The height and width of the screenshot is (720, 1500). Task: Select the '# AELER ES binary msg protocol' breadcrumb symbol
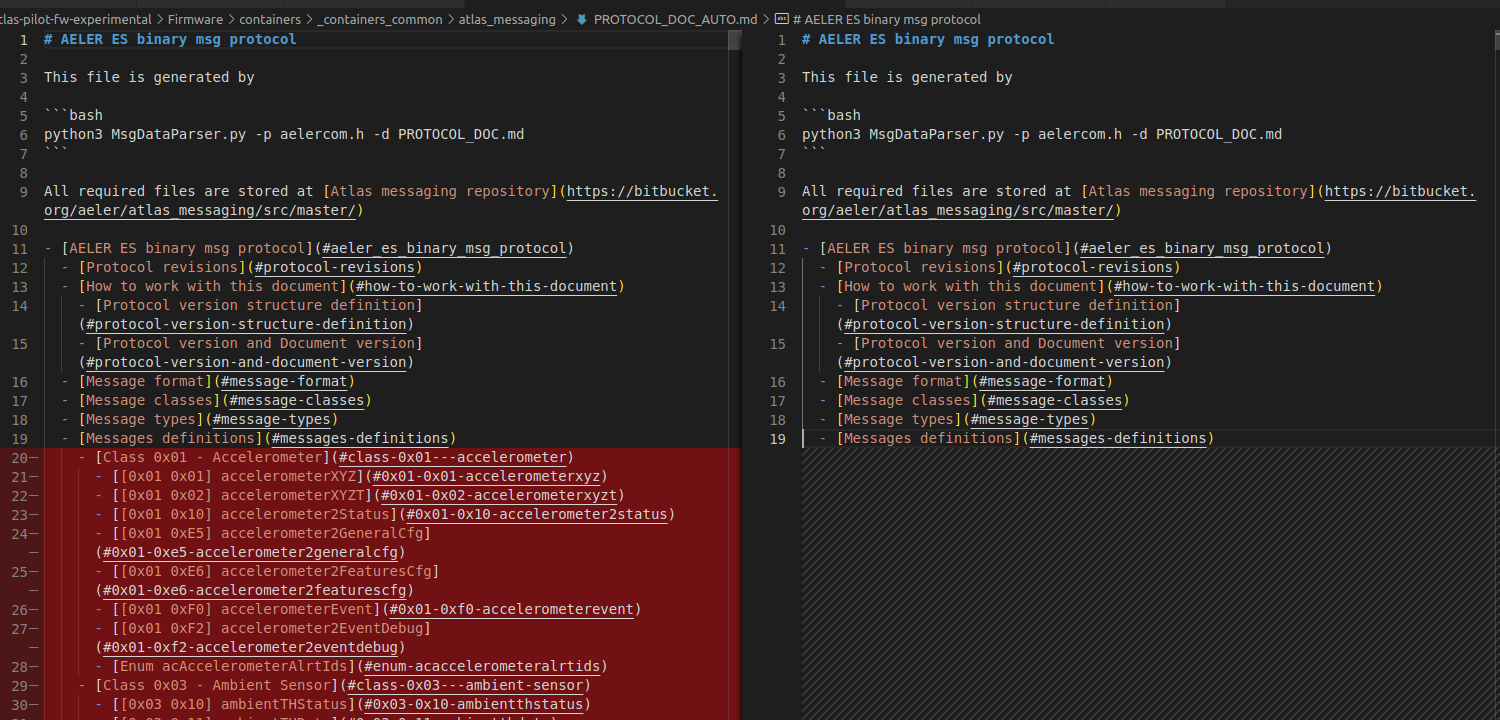[886, 19]
